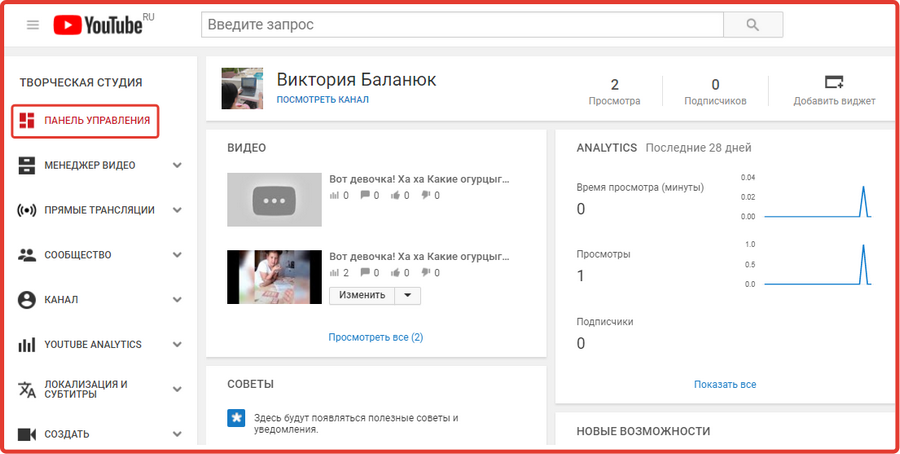Image resolution: width=900 pixels, height=454 pixels.
Task: Expand the Менеджер видео chevron
Action: click(x=177, y=165)
